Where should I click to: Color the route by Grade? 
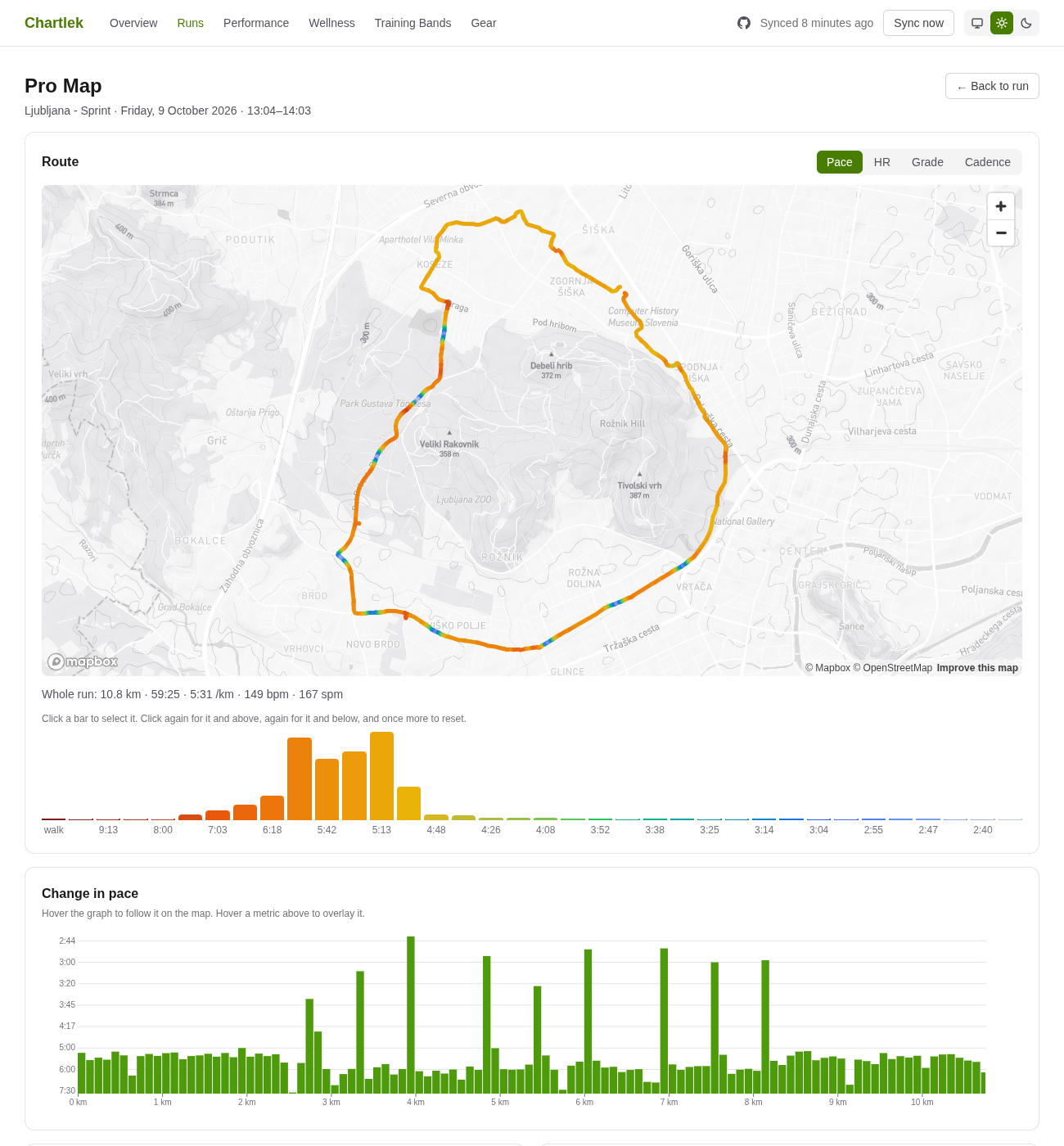pyautogui.click(x=927, y=162)
